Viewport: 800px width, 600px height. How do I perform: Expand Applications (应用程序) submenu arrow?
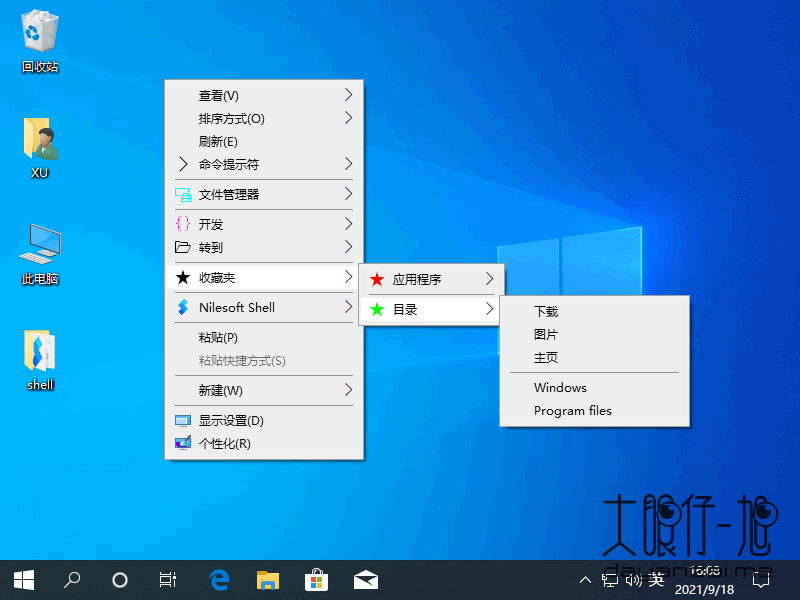coord(489,279)
